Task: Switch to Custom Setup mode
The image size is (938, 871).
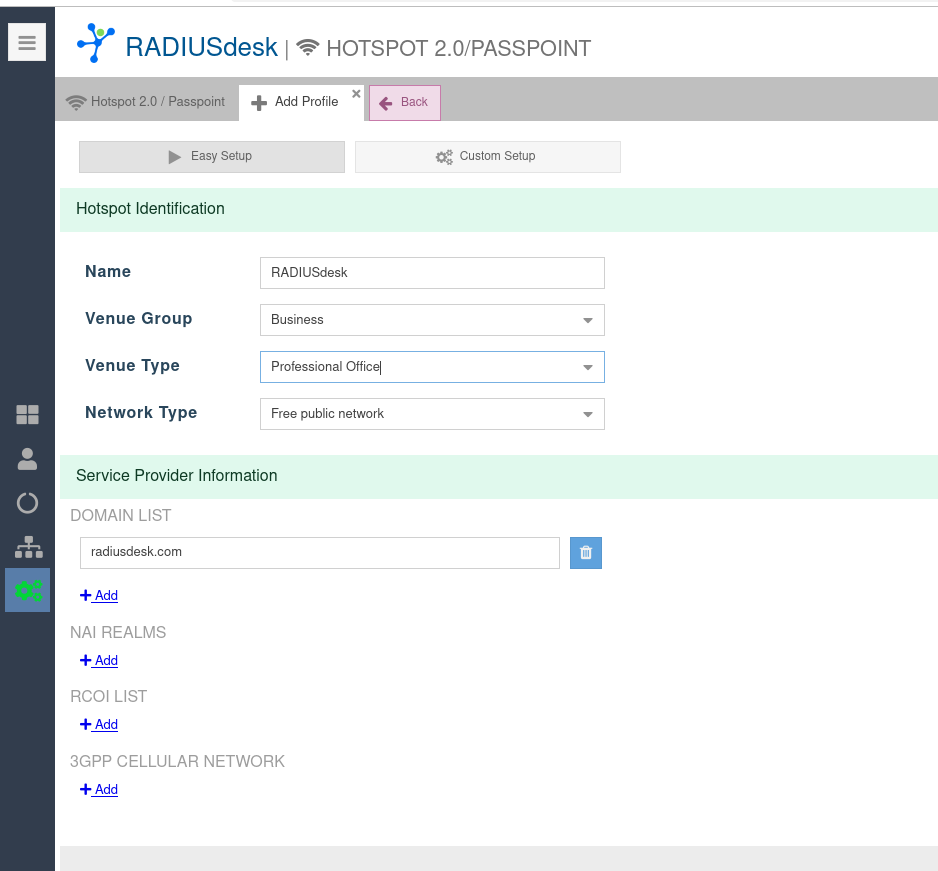Action: click(487, 157)
